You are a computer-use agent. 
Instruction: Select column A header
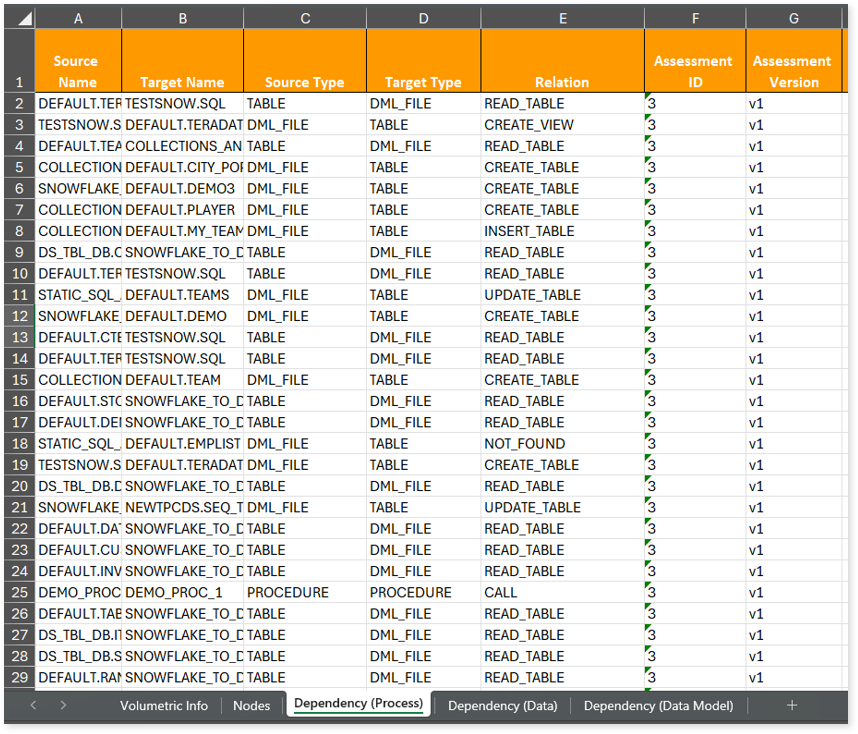click(x=78, y=18)
